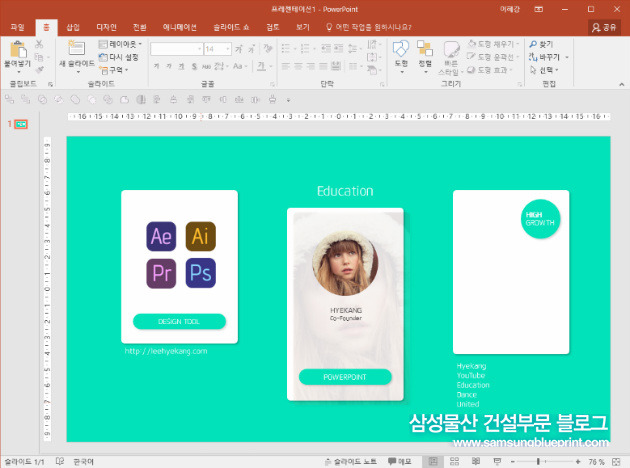
Task: Open the File (파일) tab
Action: pyautogui.click(x=17, y=27)
